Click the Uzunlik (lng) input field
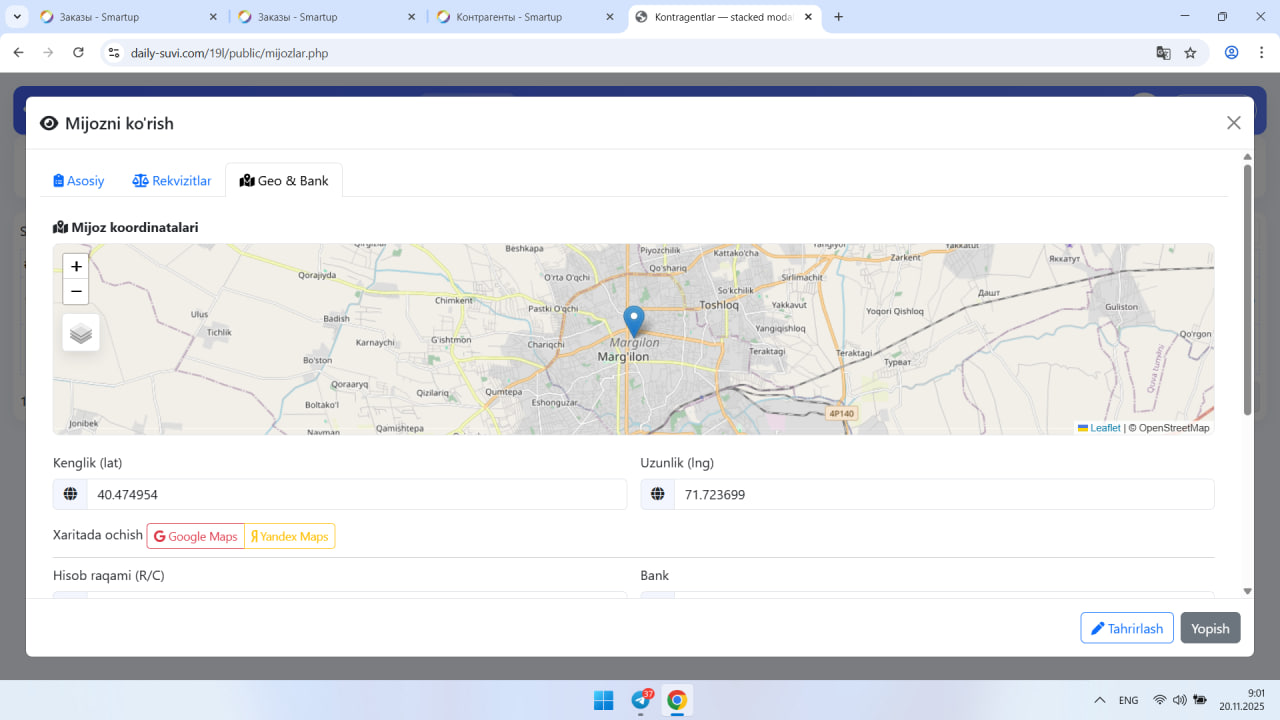 [943, 495]
